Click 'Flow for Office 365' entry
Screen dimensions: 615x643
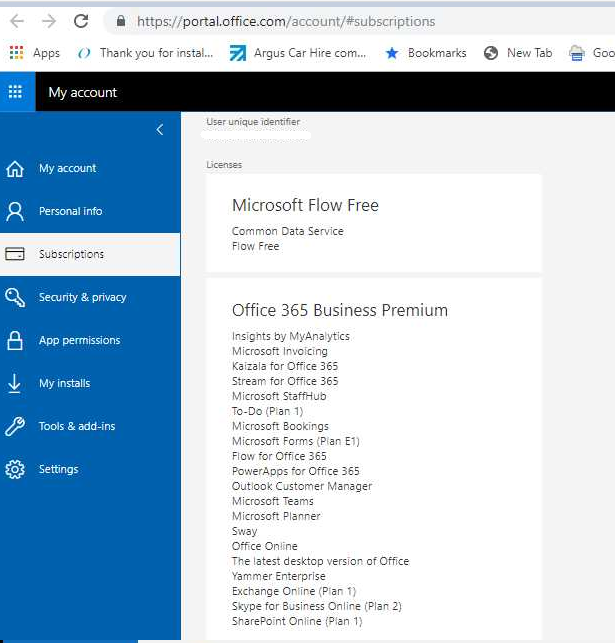pos(279,456)
